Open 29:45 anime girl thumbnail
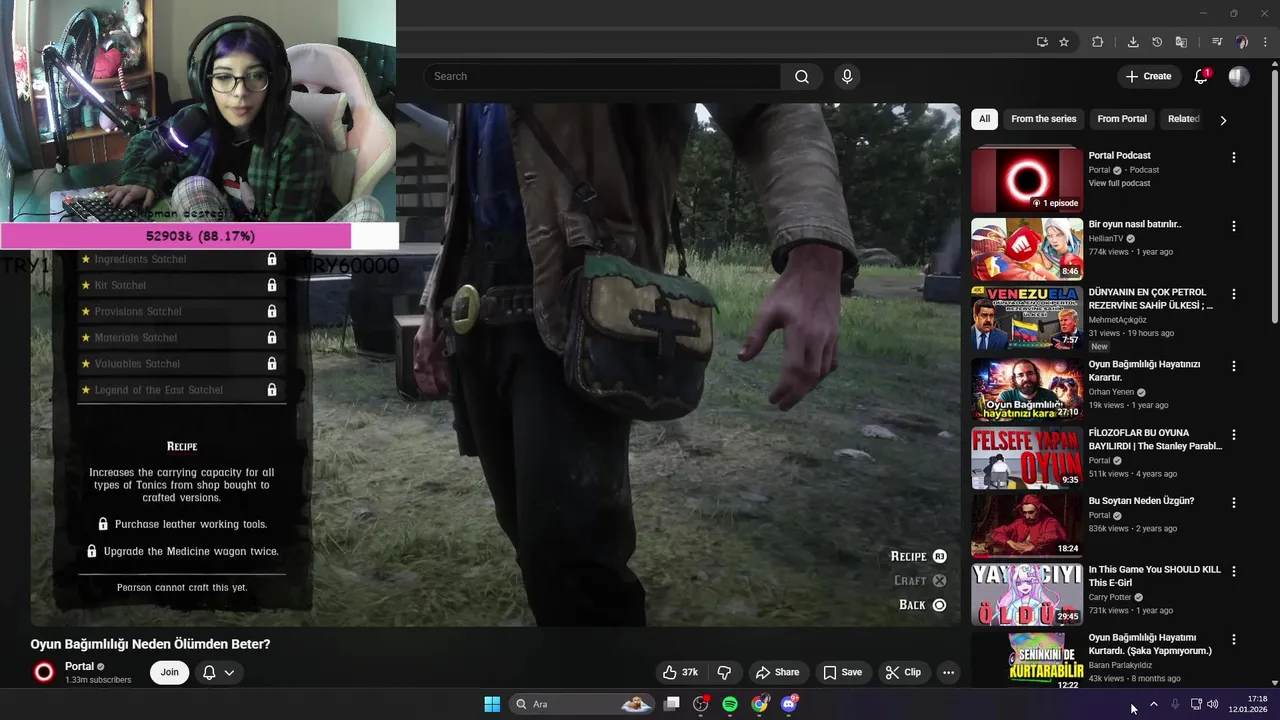This screenshot has width=1280, height=720. click(x=1027, y=594)
